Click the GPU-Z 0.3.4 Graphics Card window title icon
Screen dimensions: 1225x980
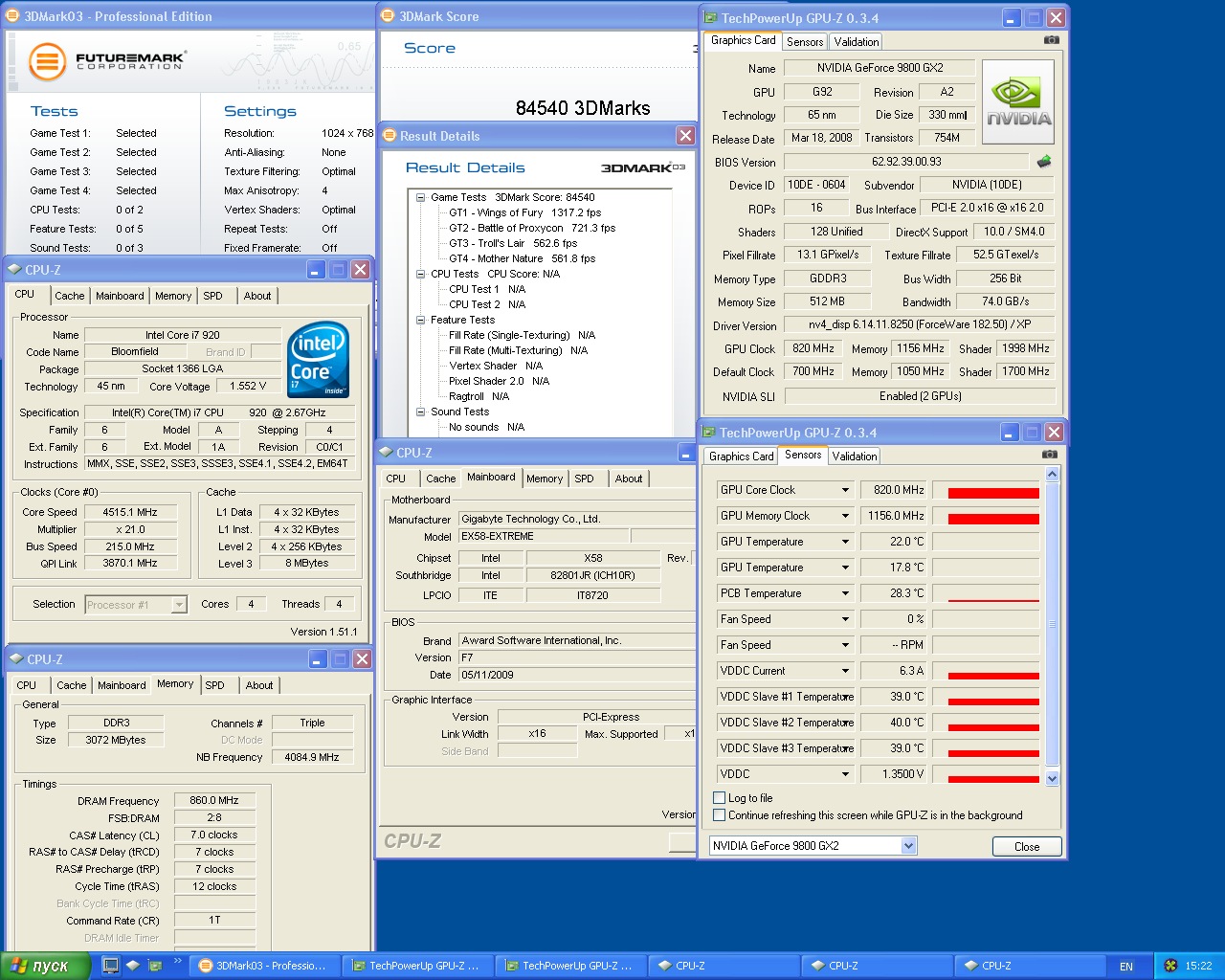tap(710, 18)
